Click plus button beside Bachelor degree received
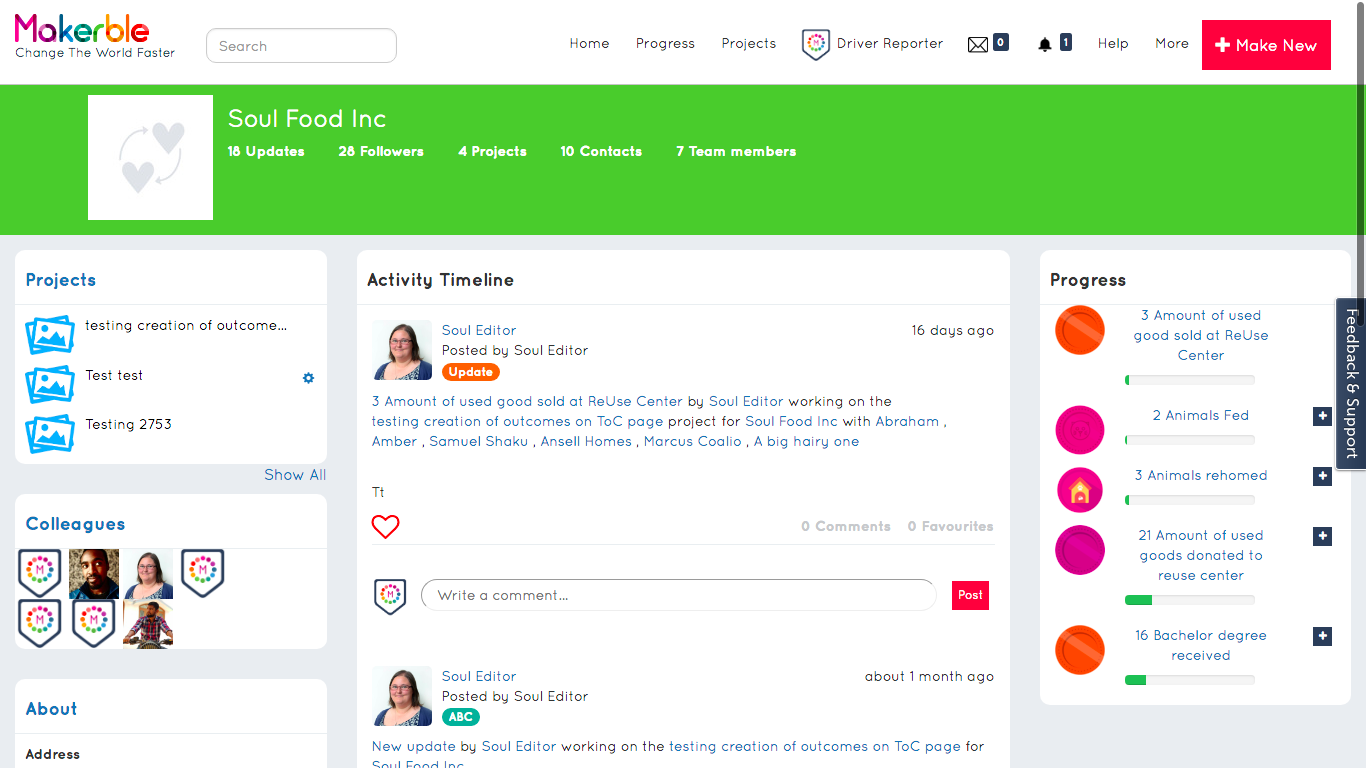 1322,636
